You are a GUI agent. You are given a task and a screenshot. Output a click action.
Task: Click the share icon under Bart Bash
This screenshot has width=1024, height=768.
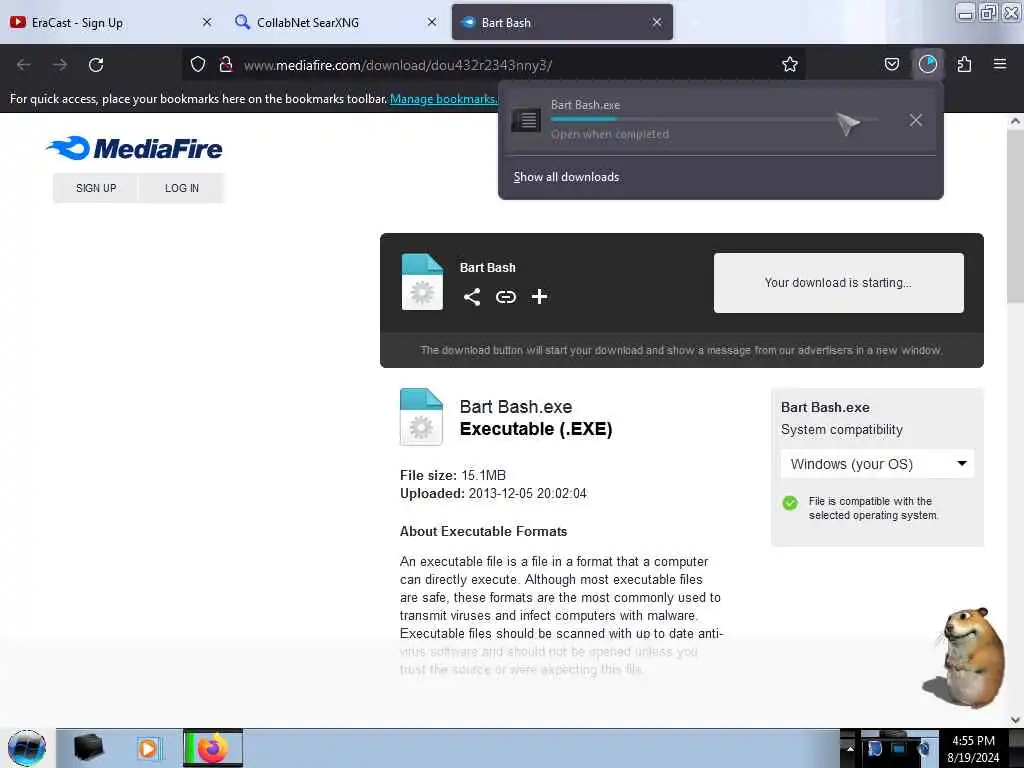click(472, 297)
